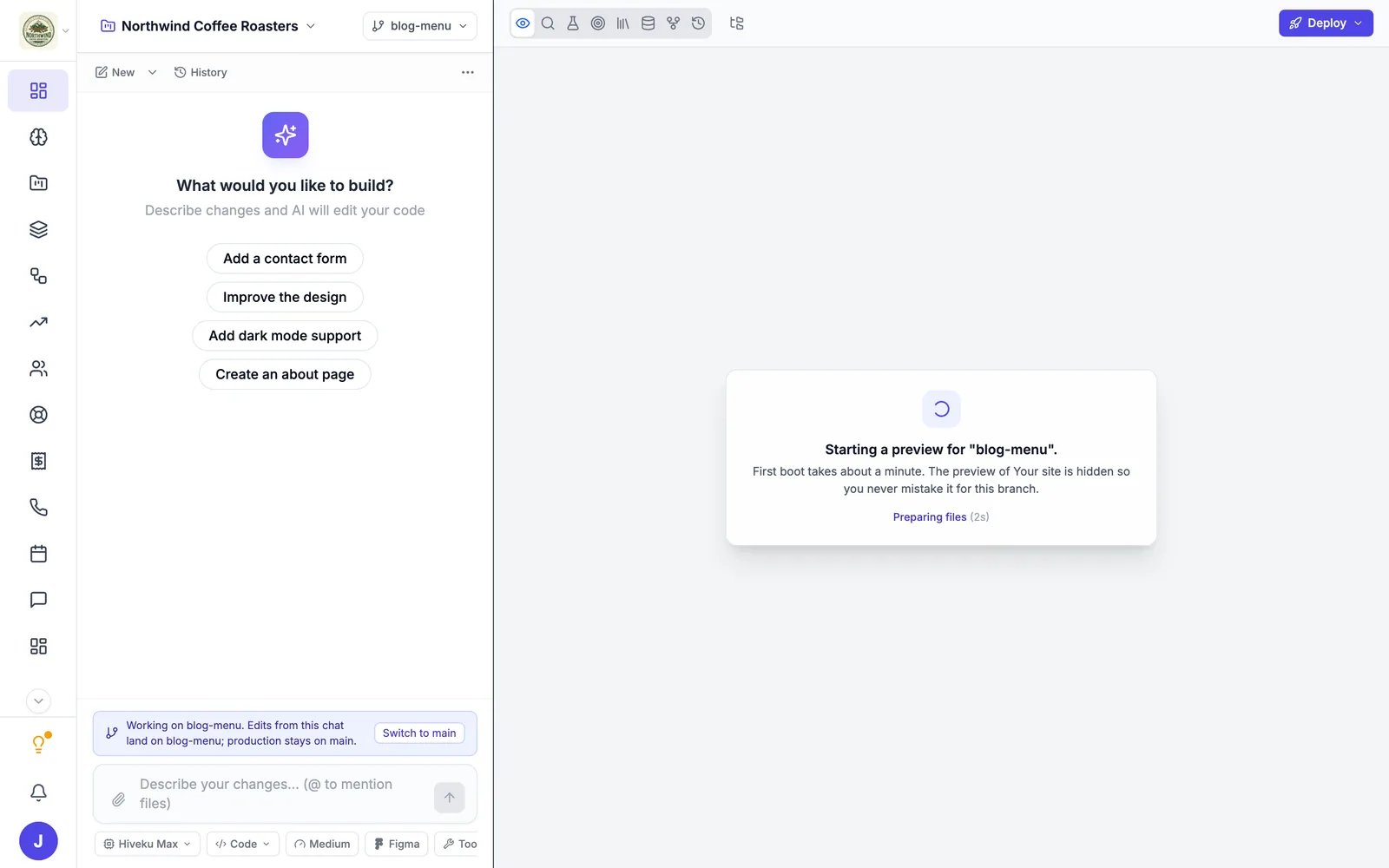Image resolution: width=1389 pixels, height=868 pixels.
Task: Click the send arrow button
Action: [x=450, y=798]
